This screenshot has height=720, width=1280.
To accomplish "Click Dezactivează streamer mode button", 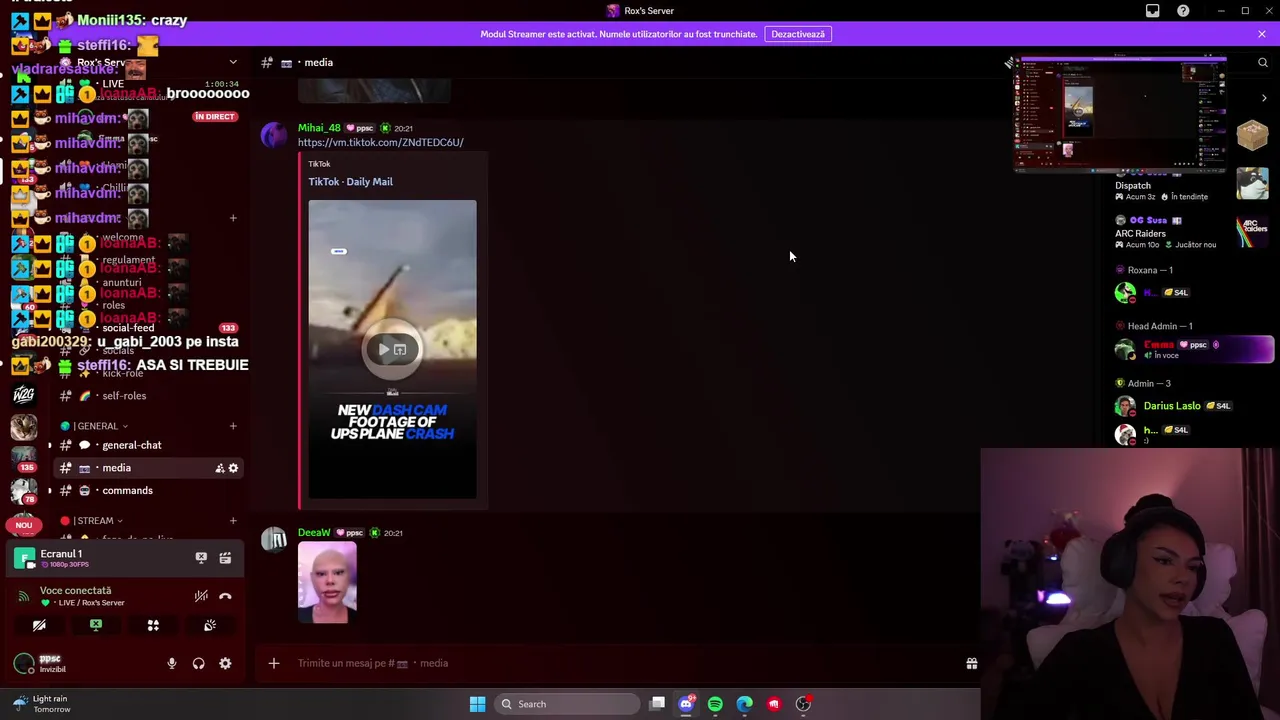I will [x=798, y=34].
